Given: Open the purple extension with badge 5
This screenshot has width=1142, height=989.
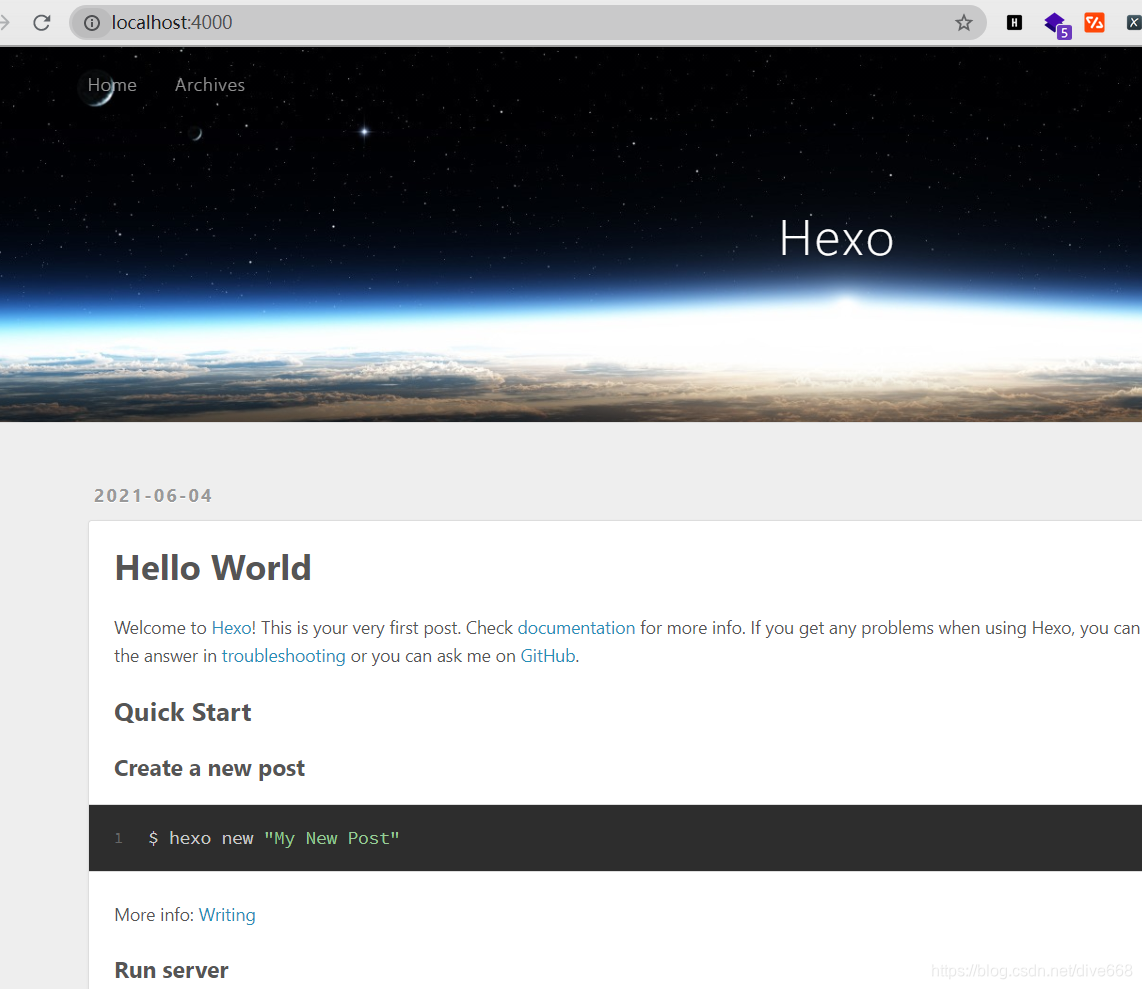Looking at the screenshot, I should point(1057,25).
